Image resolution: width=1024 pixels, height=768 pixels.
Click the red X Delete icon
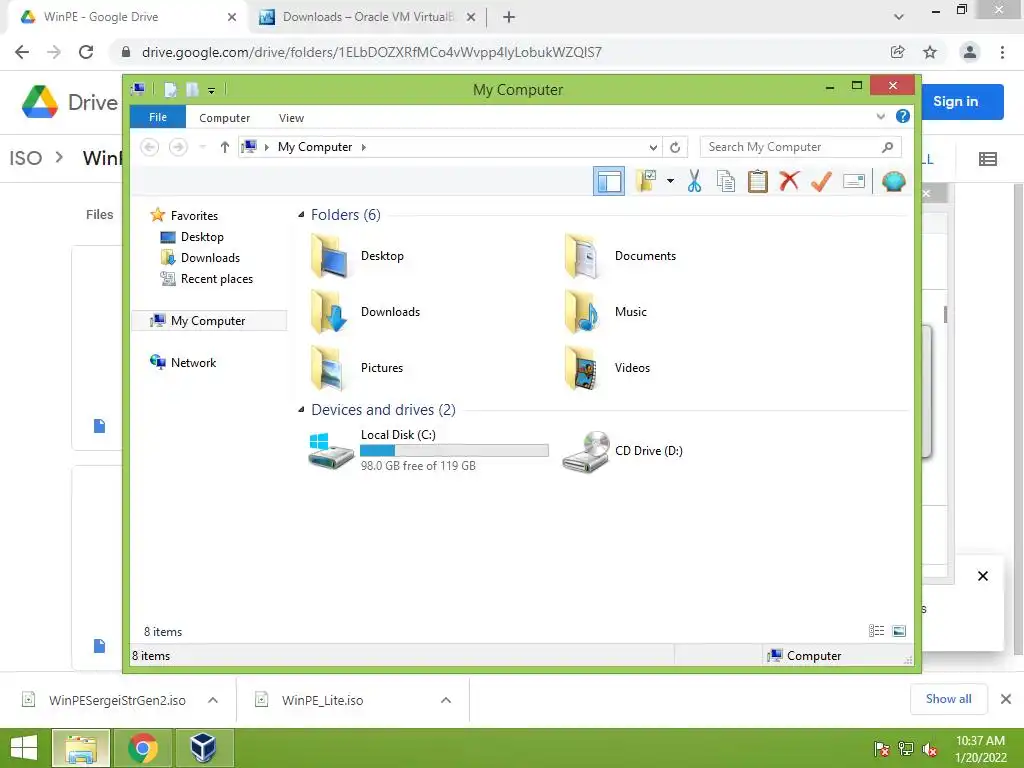point(789,181)
